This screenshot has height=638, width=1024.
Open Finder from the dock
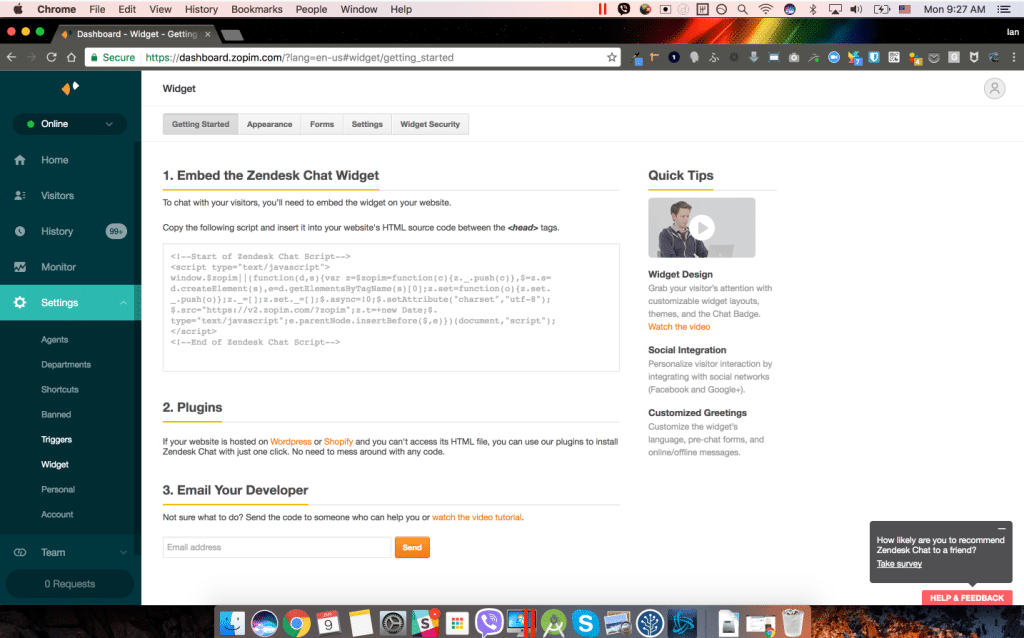click(232, 623)
